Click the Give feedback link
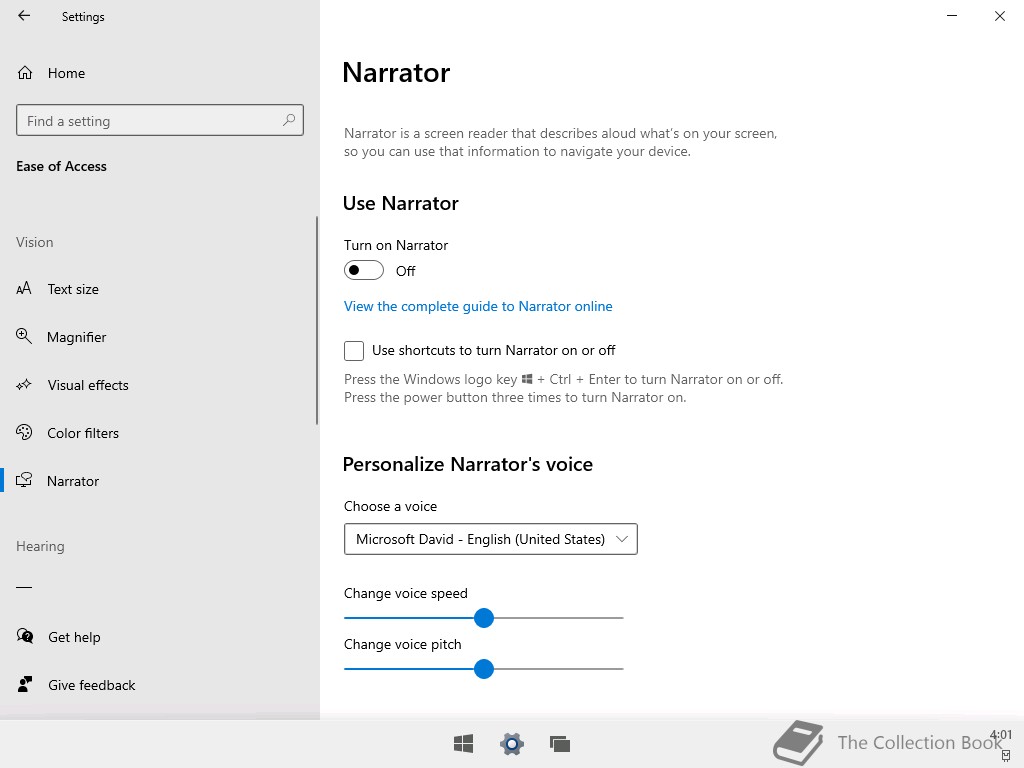This screenshot has height=768, width=1024. pos(92,685)
